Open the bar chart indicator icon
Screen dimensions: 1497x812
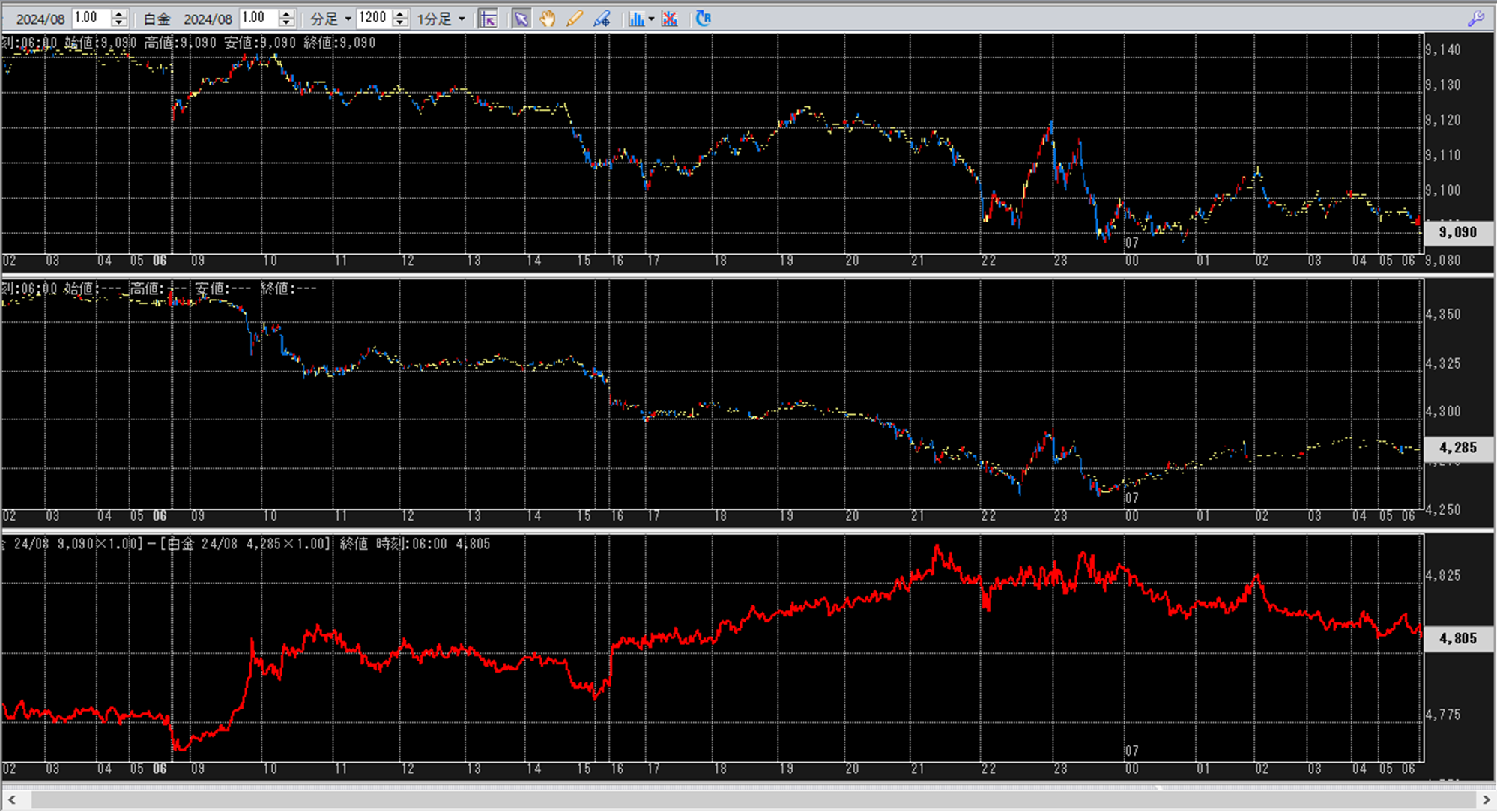(x=635, y=19)
